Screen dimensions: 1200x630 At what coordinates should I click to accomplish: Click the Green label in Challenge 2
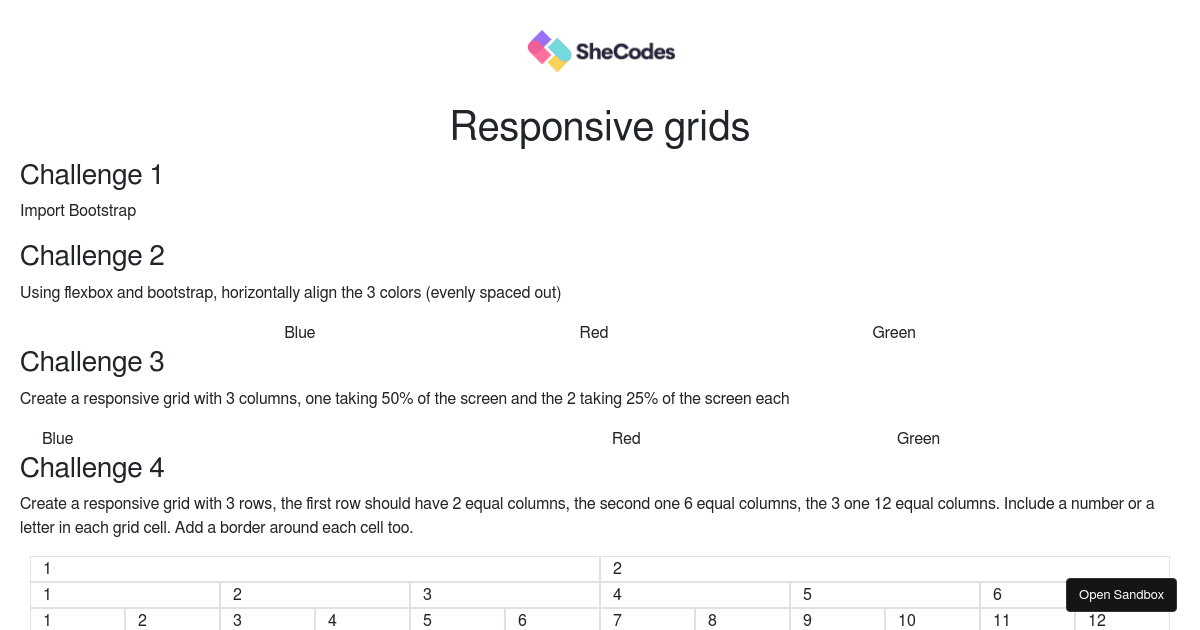pos(893,332)
